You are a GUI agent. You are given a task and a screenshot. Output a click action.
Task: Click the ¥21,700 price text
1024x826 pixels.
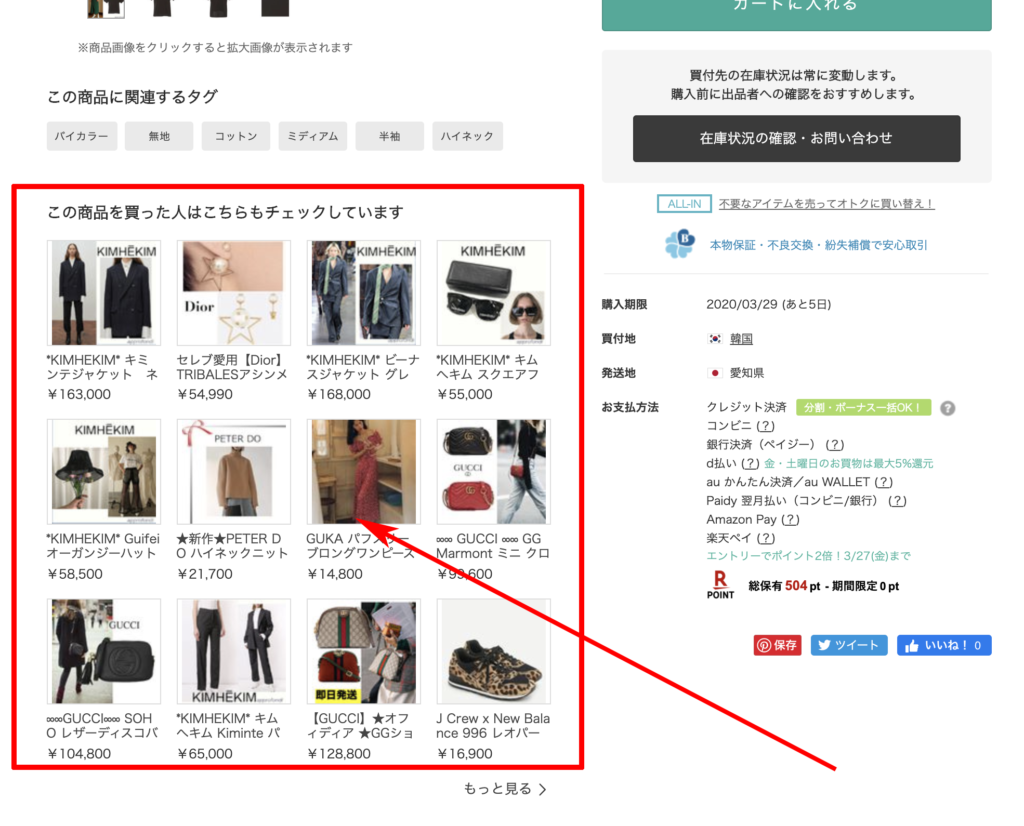pos(205,574)
